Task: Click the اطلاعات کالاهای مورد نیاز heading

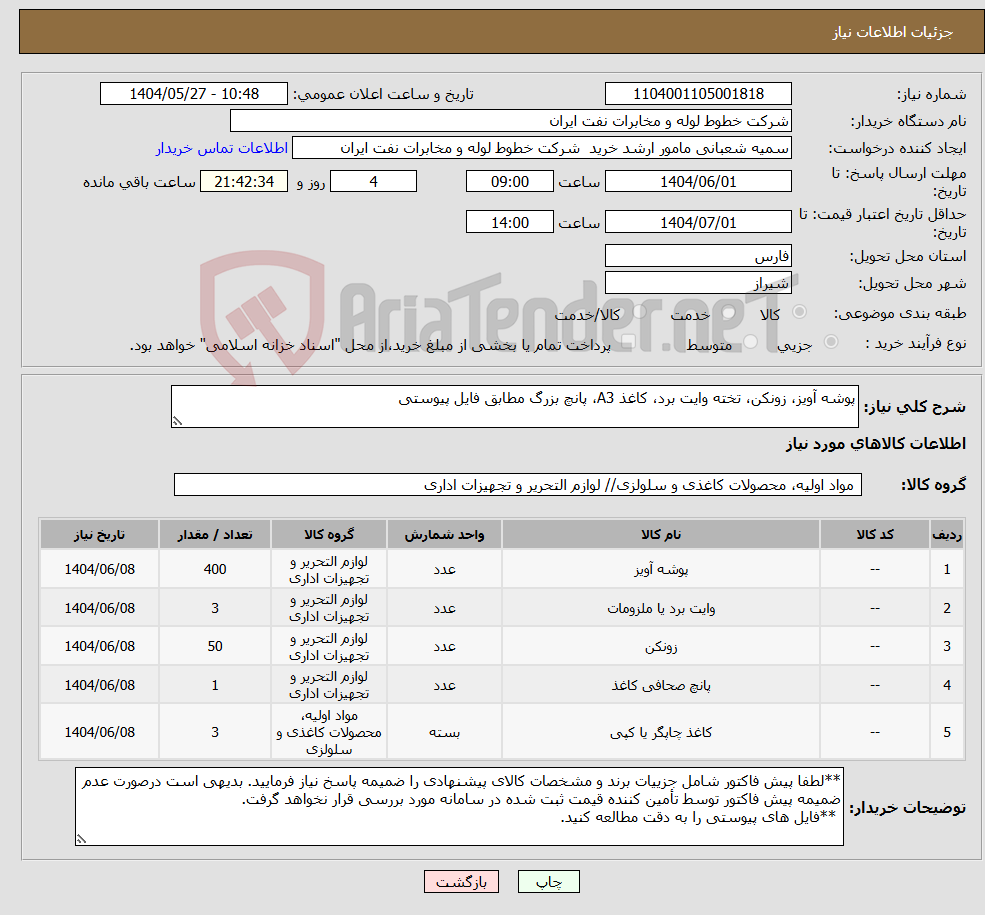Action: click(x=876, y=444)
